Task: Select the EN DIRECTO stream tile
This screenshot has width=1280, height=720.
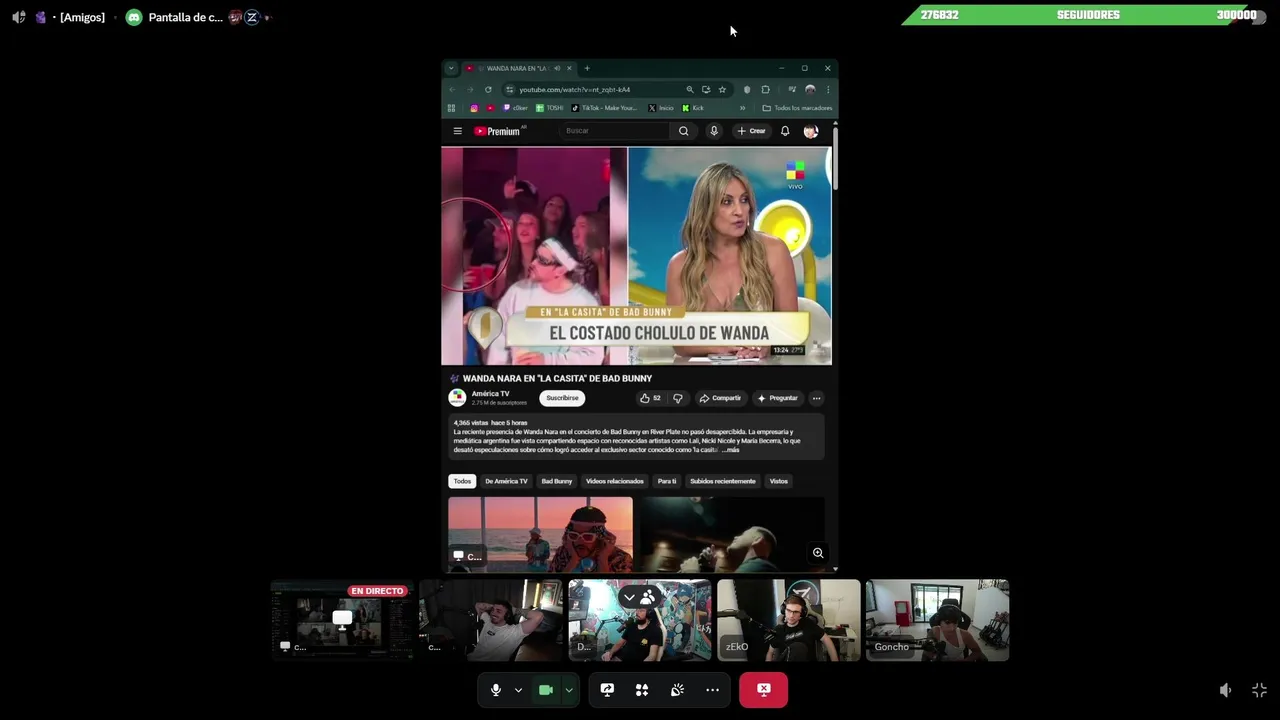Action: click(x=342, y=620)
